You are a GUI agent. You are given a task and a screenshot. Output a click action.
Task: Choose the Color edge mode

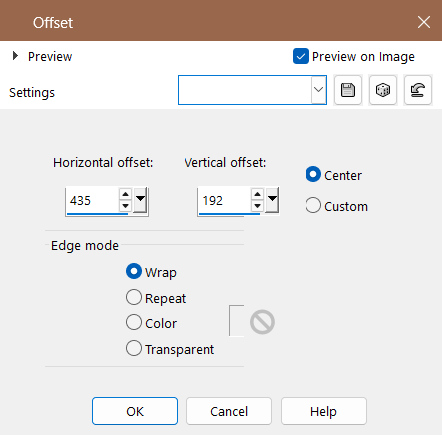click(x=134, y=323)
